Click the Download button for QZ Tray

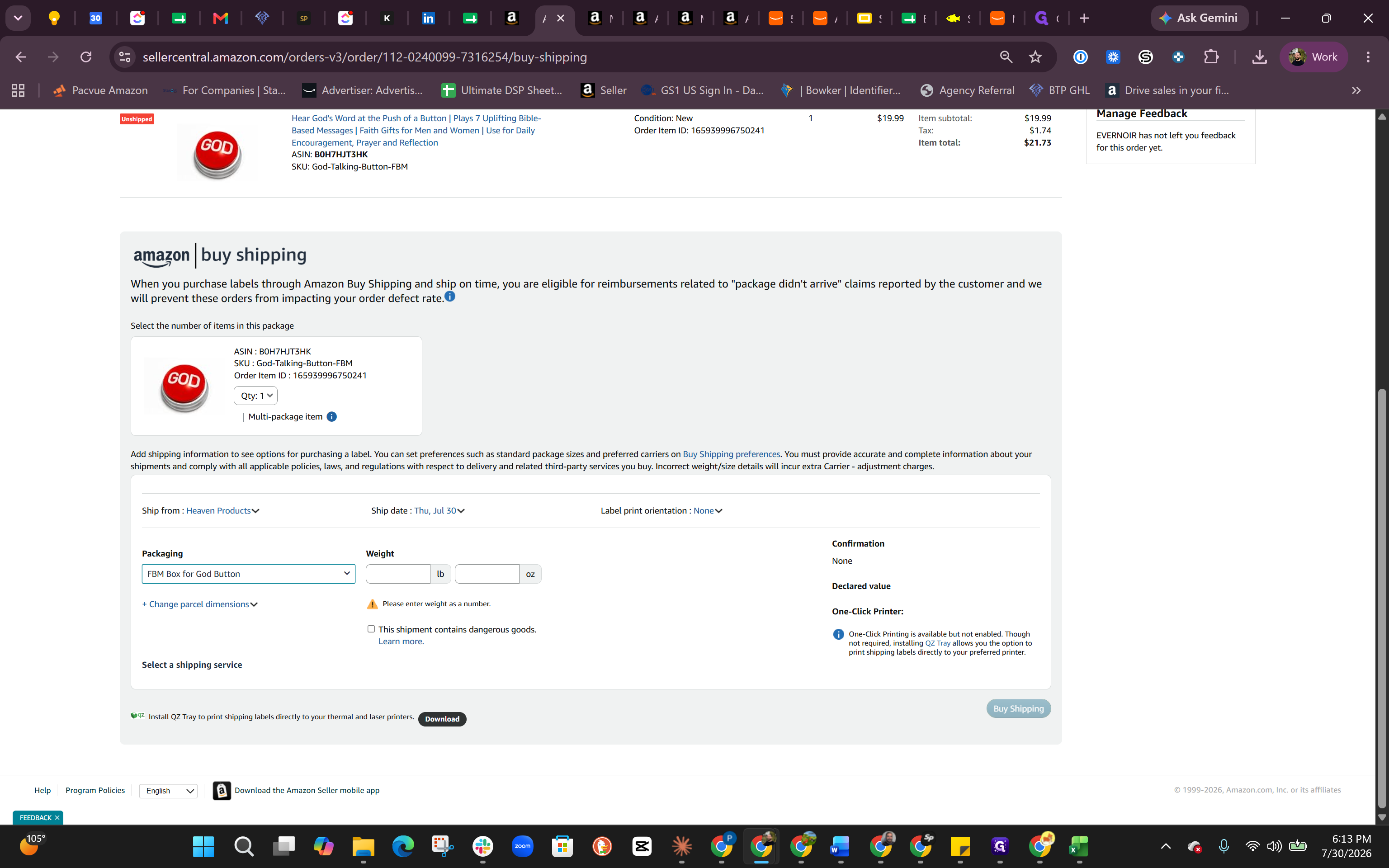[442, 719]
